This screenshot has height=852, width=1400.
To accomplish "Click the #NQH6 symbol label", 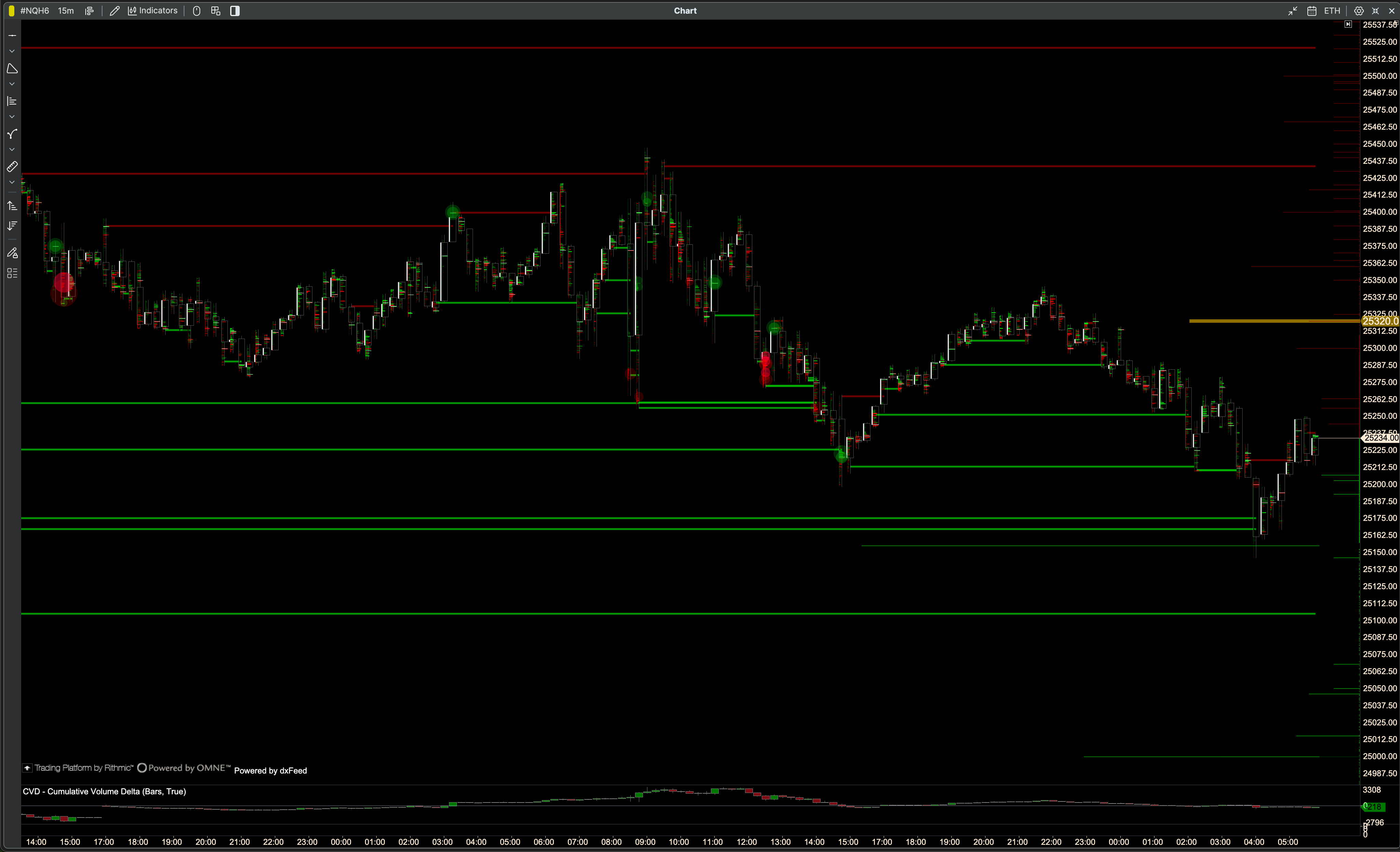I will (x=35, y=11).
